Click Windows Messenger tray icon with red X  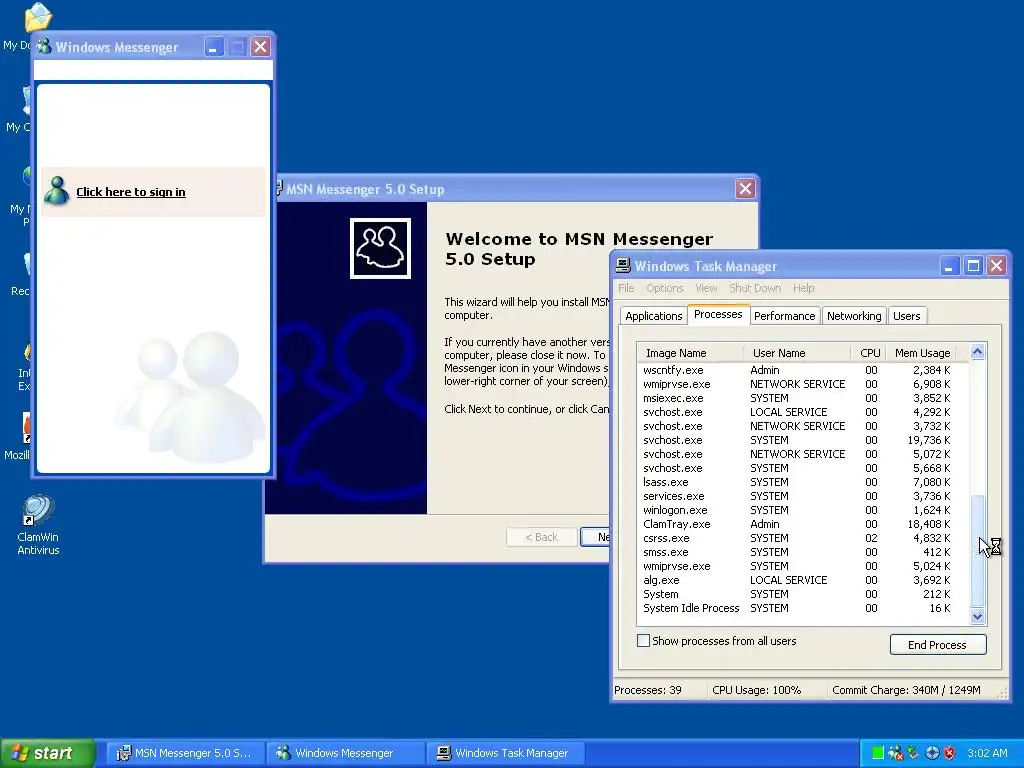895,753
